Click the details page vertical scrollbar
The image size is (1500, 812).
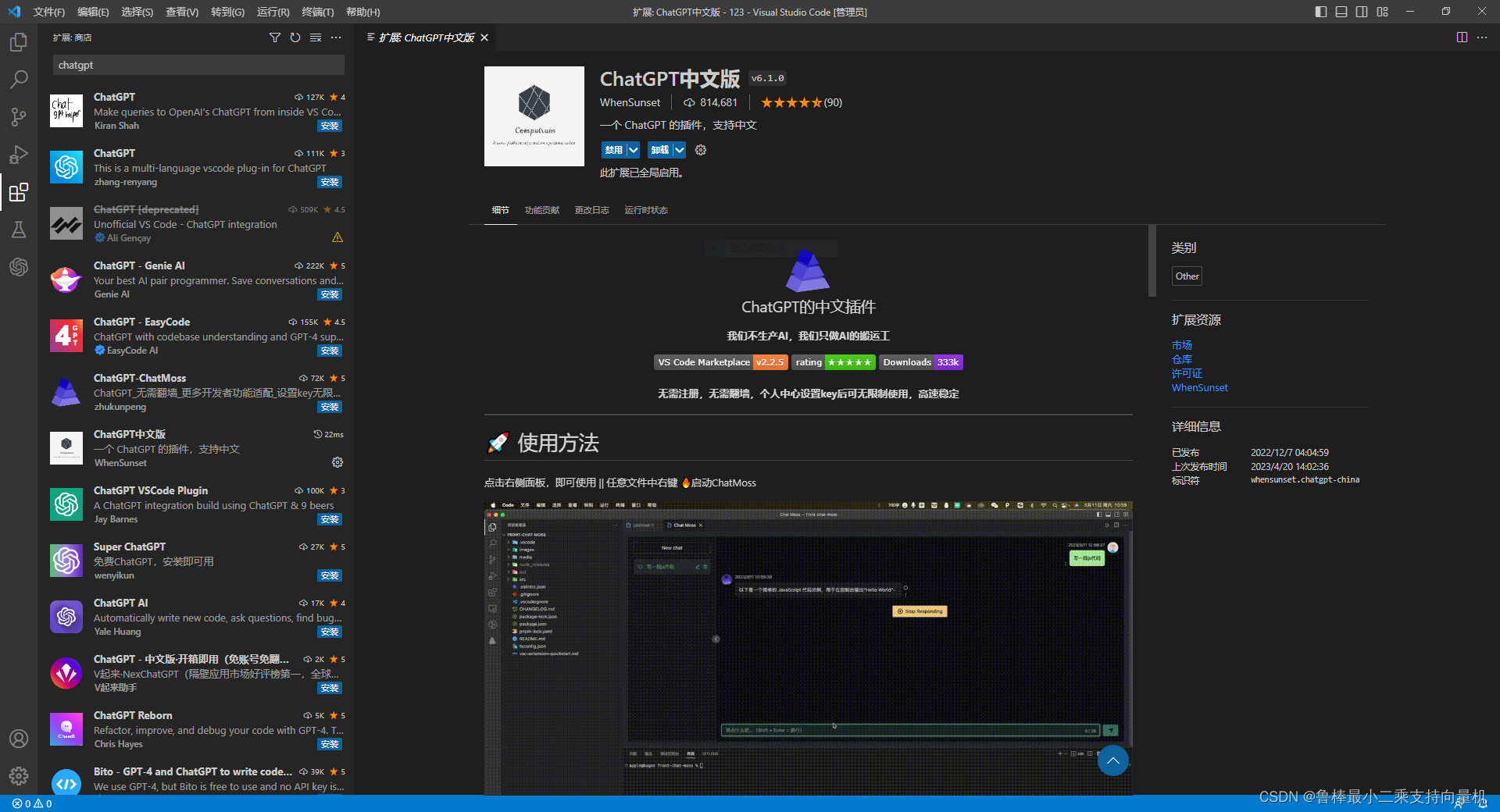(1152, 261)
